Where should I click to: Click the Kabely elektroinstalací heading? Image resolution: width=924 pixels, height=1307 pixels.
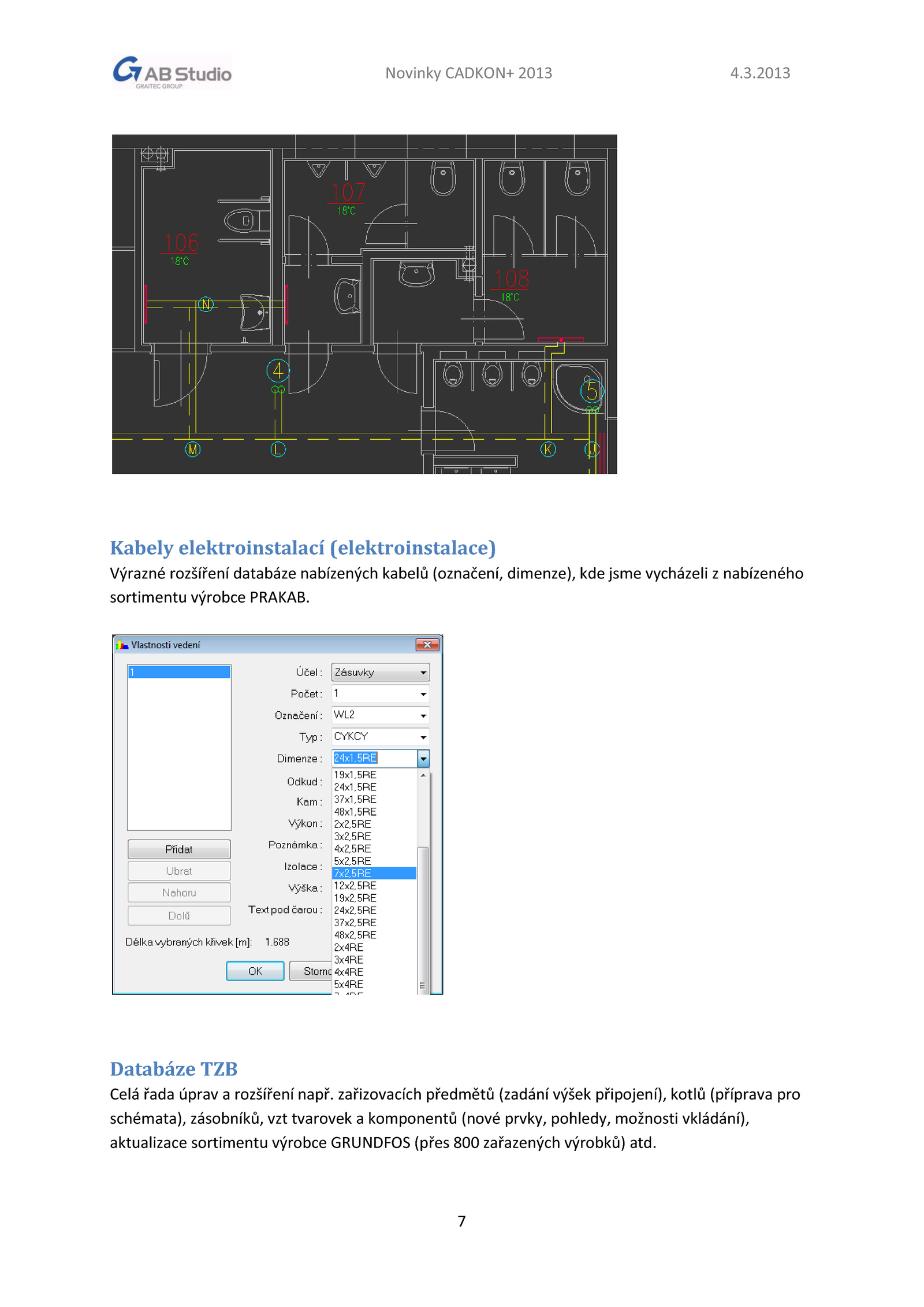[x=303, y=548]
